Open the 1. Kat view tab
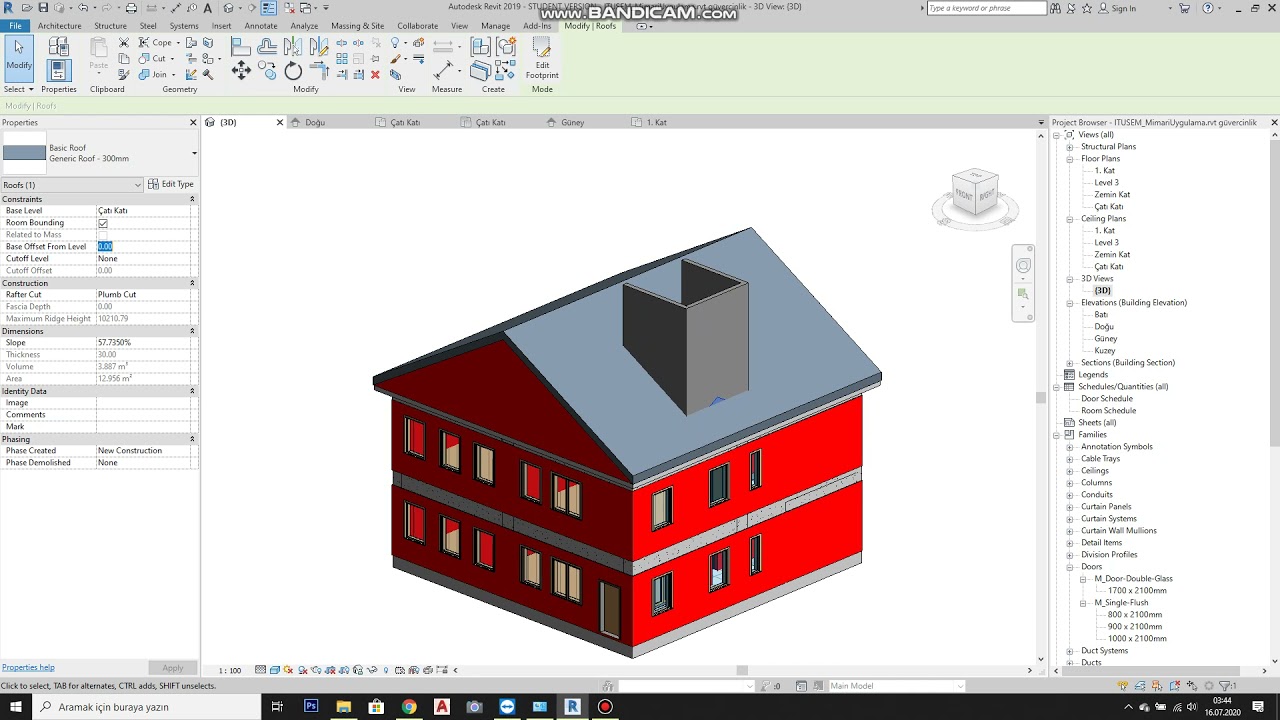The image size is (1280, 720). 656,122
